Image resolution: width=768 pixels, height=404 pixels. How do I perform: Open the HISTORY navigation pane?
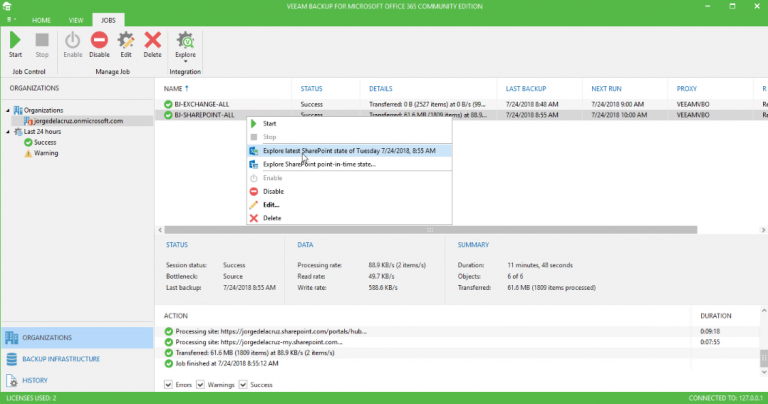pyautogui.click(x=77, y=380)
